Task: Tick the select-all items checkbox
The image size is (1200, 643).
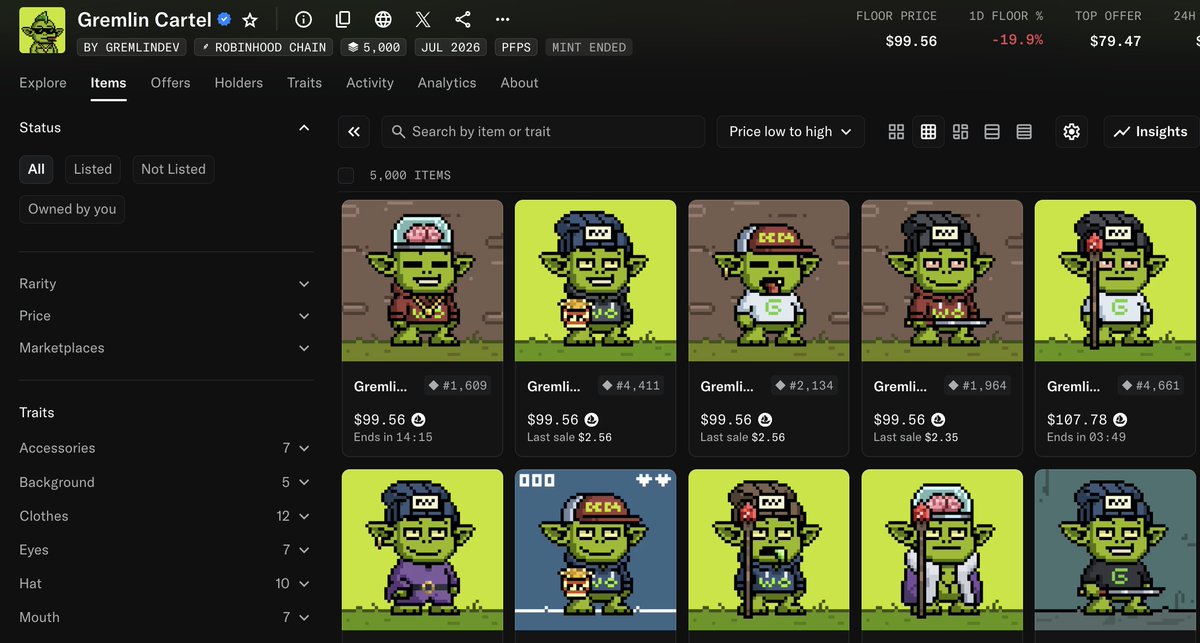Action: (346, 175)
